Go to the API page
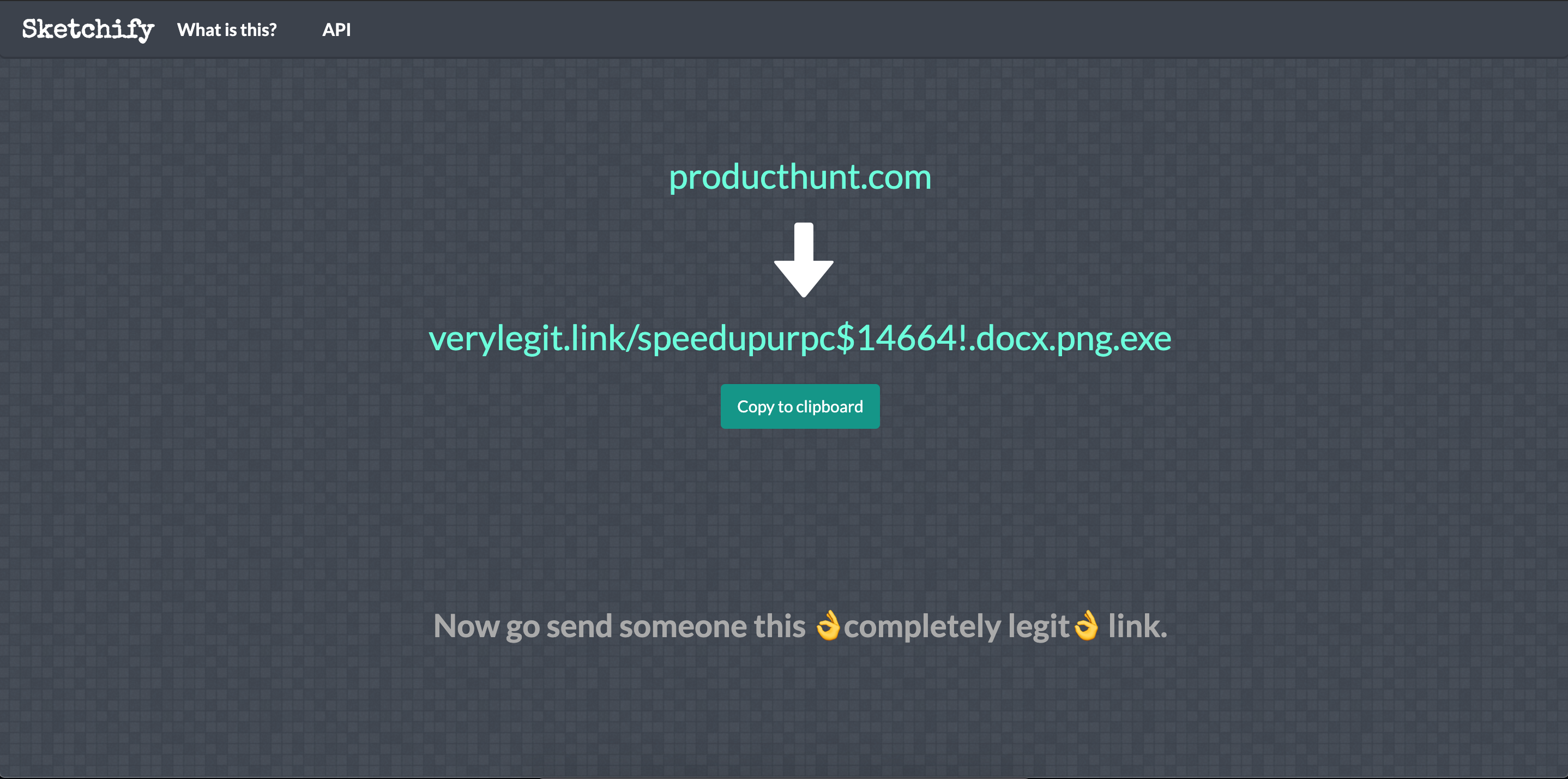The width and height of the screenshot is (1568, 779). pyautogui.click(x=336, y=29)
